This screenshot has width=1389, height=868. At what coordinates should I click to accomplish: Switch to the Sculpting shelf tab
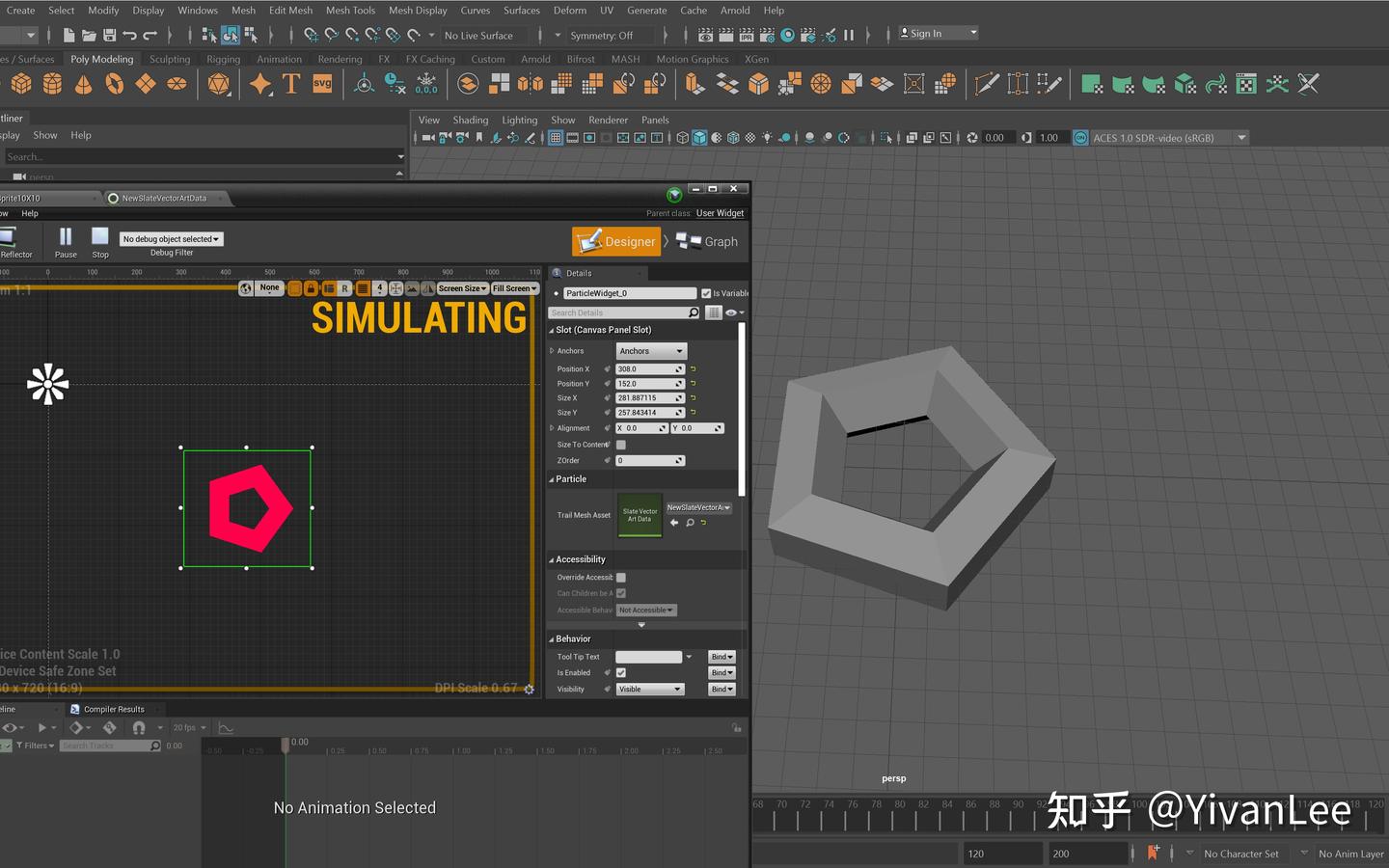click(x=170, y=59)
